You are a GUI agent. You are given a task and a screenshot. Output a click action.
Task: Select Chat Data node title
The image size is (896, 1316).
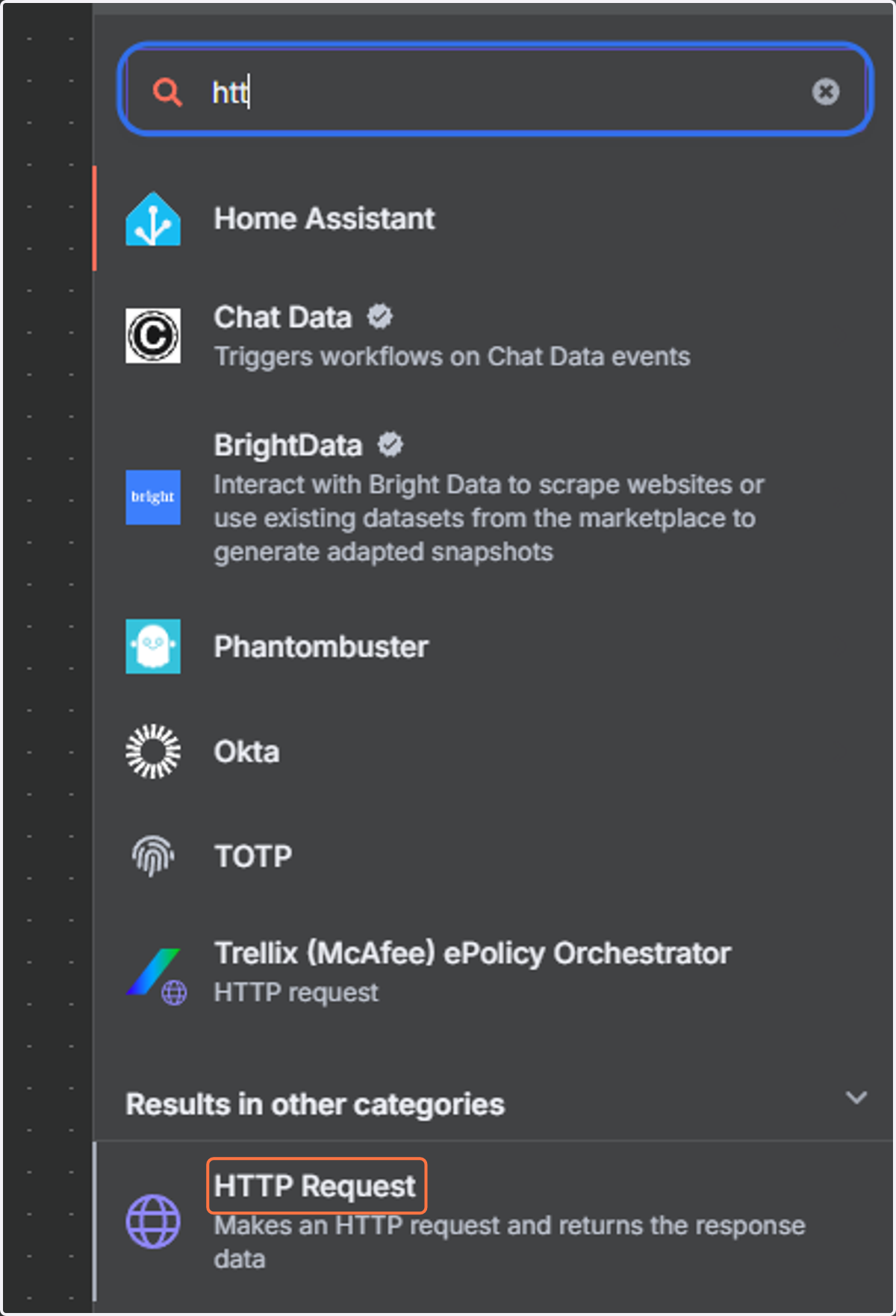tap(283, 317)
